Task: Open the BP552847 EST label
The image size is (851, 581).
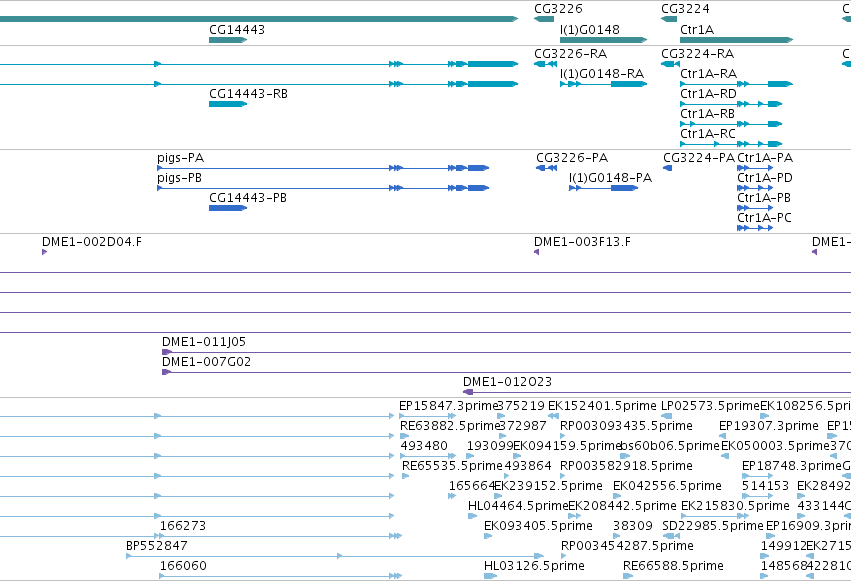Action: pos(157,546)
